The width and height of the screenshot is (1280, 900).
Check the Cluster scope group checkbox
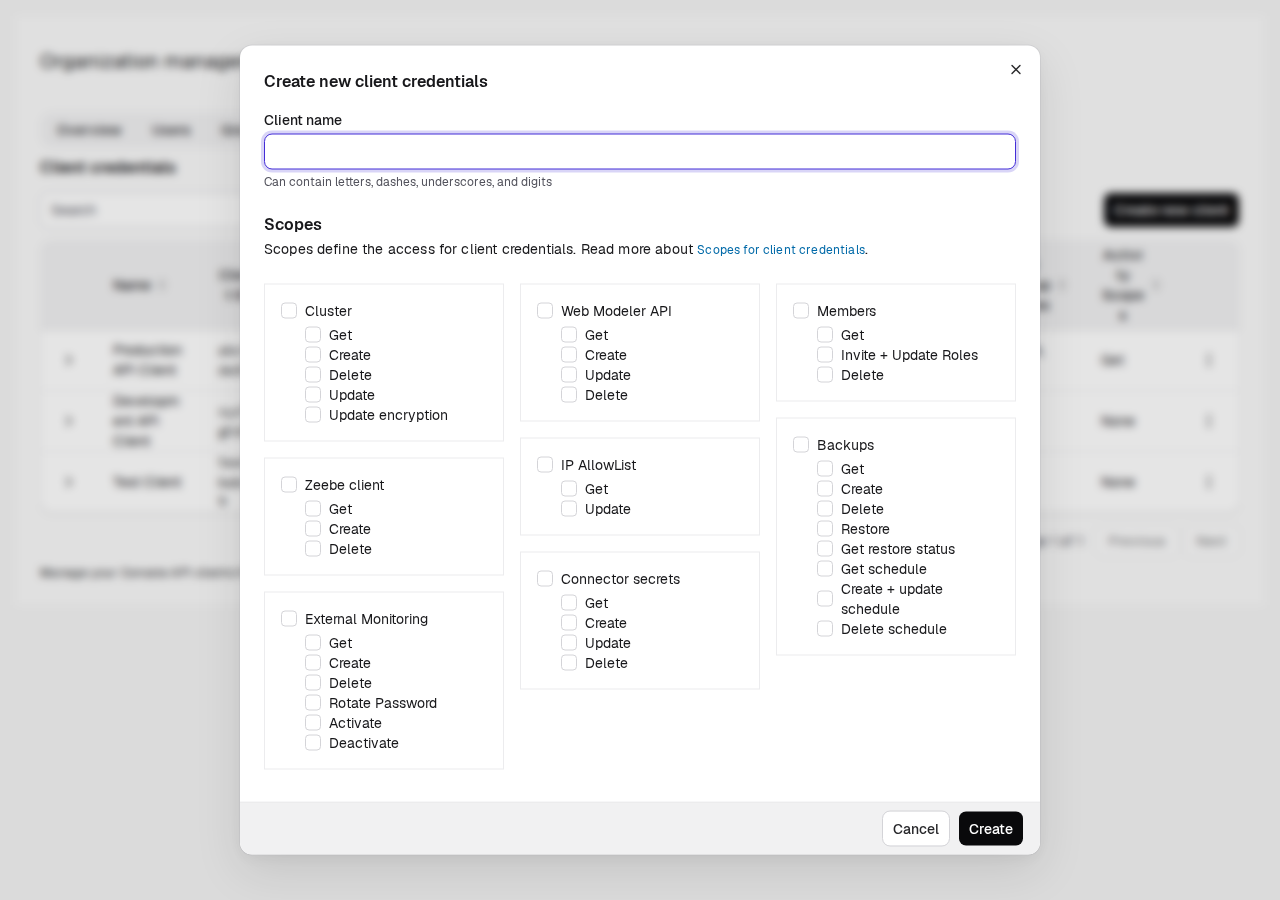289,311
